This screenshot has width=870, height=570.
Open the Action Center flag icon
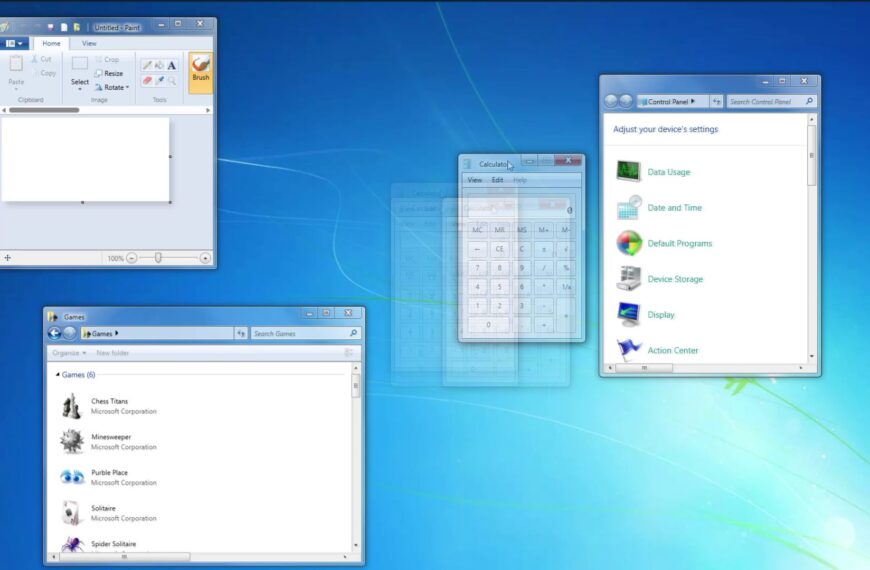click(629, 350)
